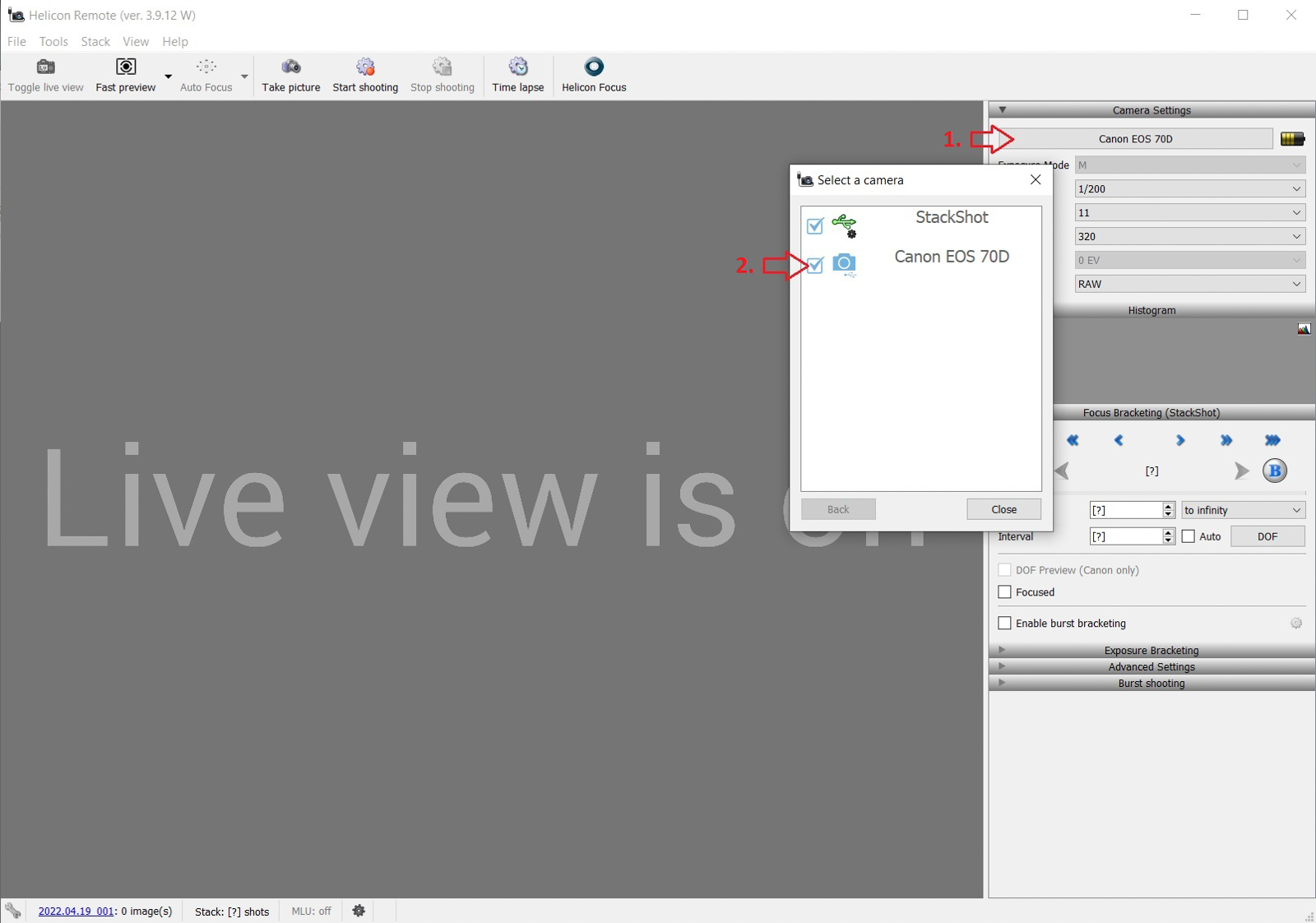
Task: Click the Fast preview icon
Action: point(125,67)
